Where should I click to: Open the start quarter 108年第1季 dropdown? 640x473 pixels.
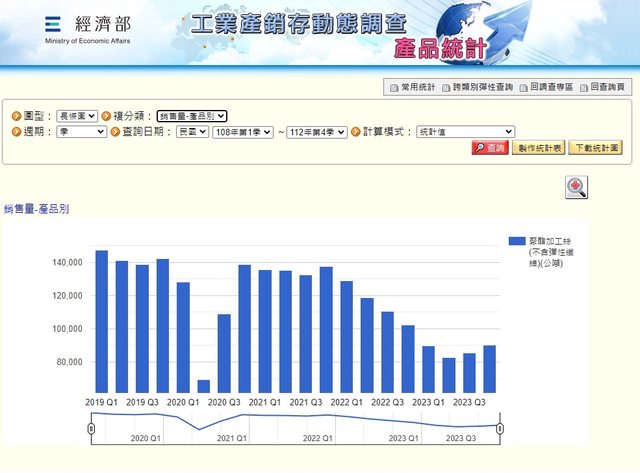coord(236,131)
